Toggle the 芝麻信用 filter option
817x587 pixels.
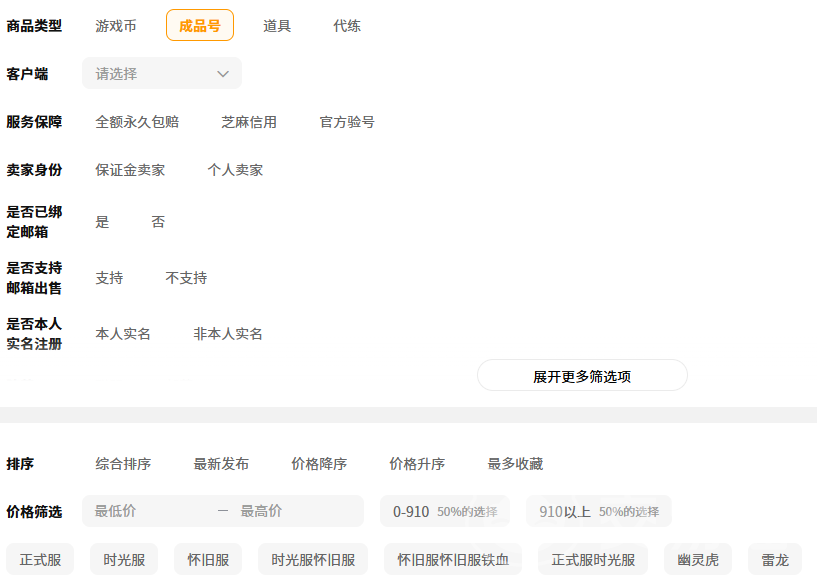(x=249, y=122)
